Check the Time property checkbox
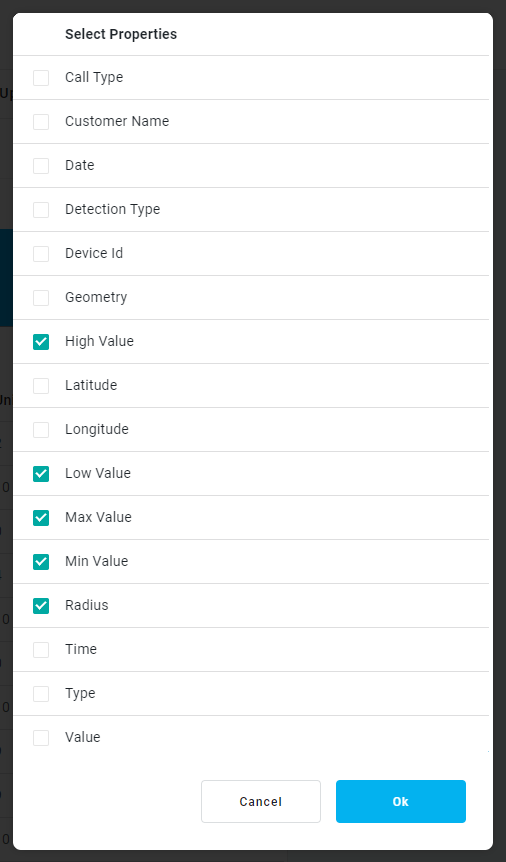This screenshot has height=862, width=506. click(41, 650)
